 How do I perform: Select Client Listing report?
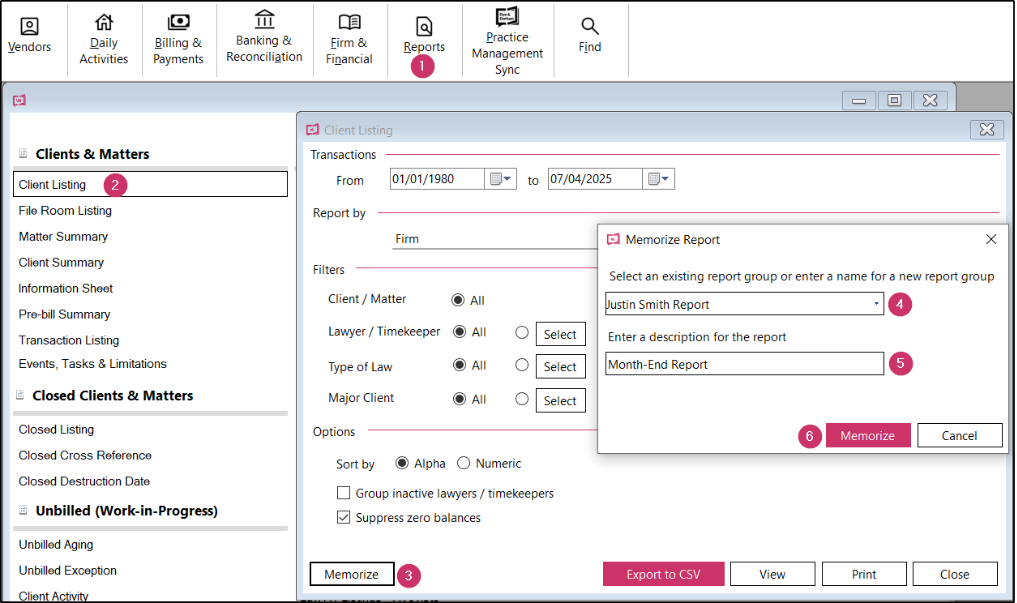[150, 184]
